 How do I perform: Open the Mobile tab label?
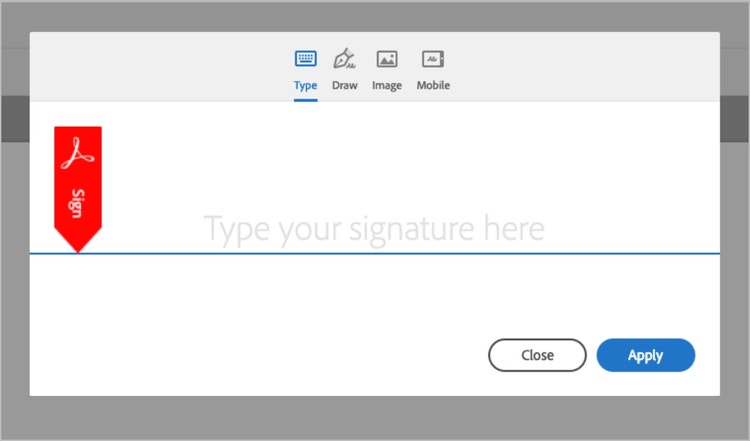[x=433, y=85]
